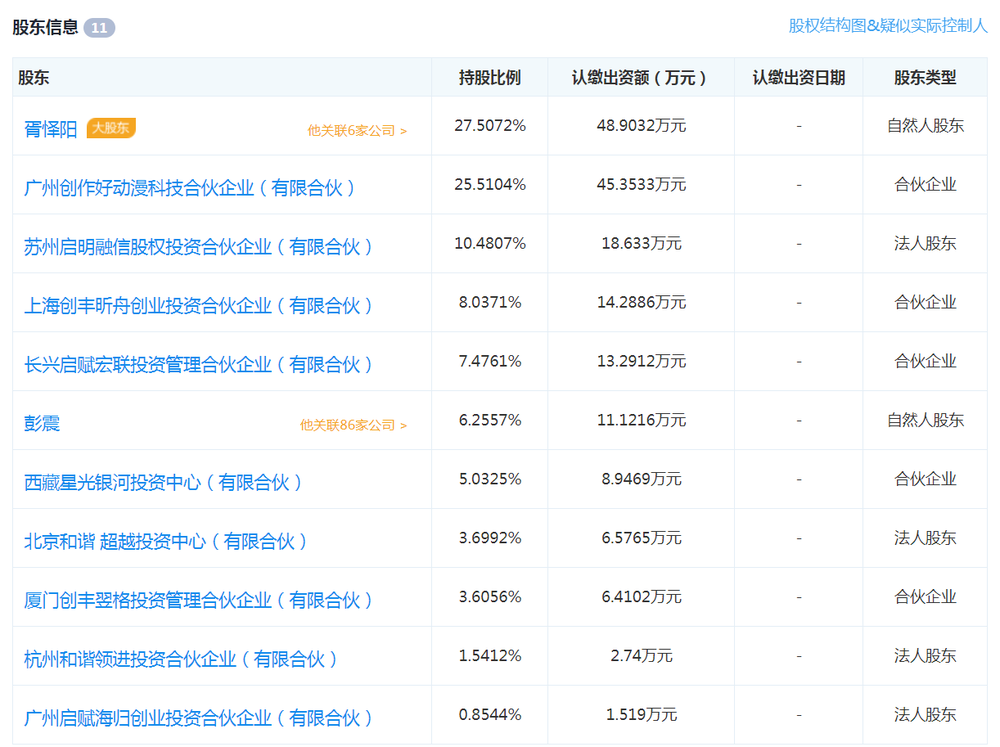Viewport: 1000px width, 747px height.
Task: Click the 股东 column header
Action: pos(33,78)
